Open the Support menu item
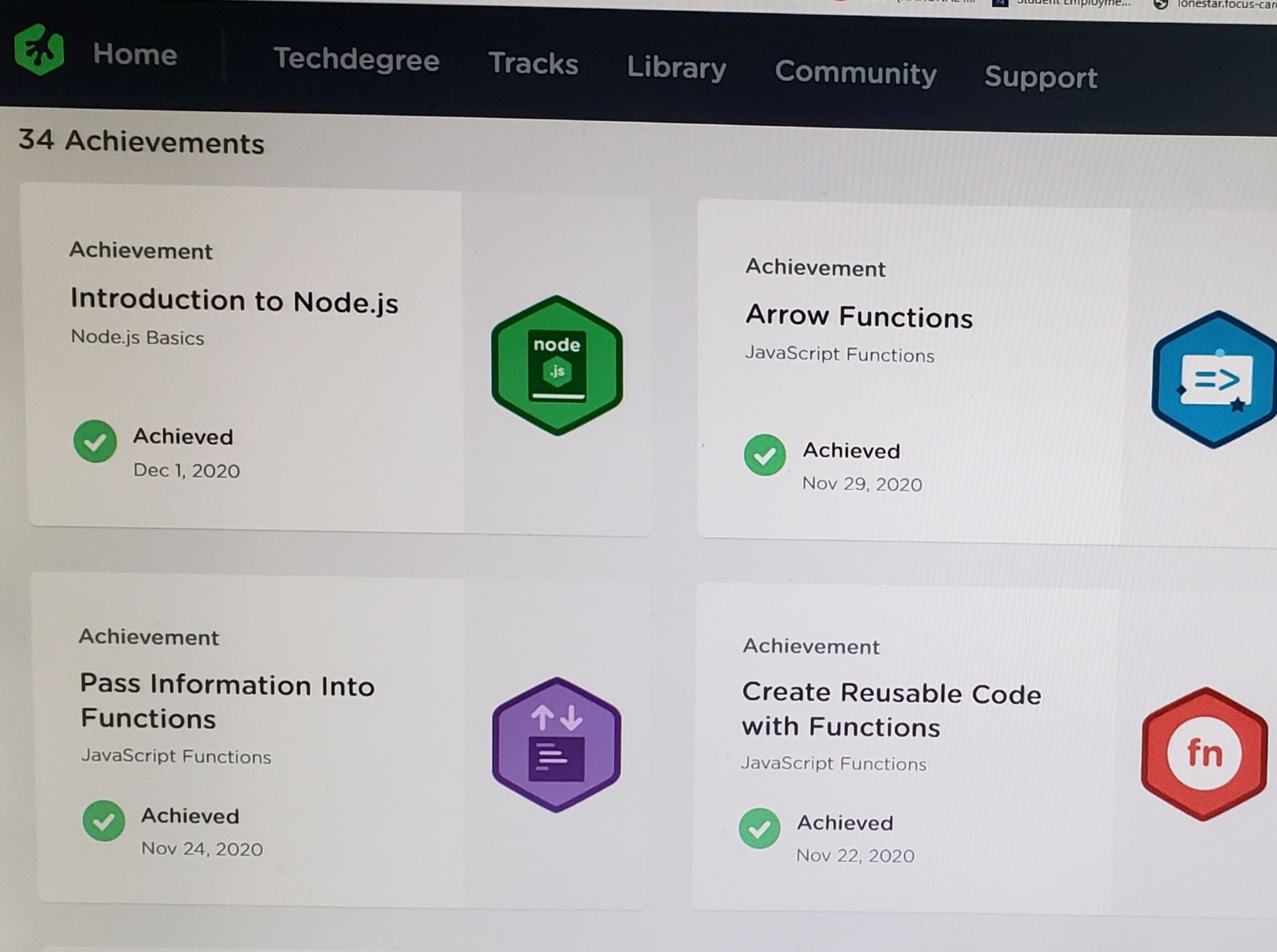 pos(1040,76)
